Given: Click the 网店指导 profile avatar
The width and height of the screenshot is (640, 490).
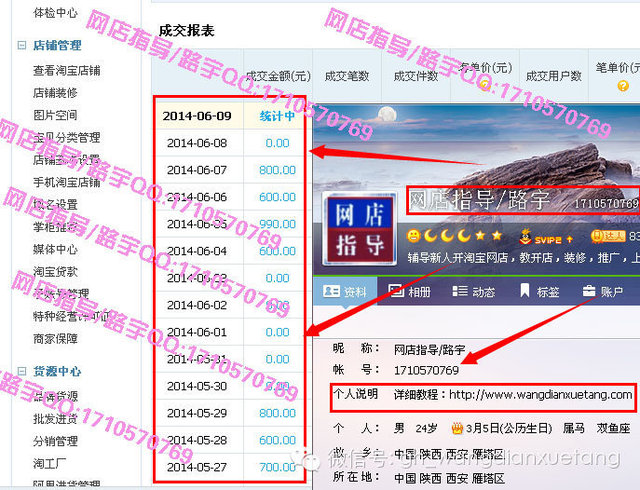Looking at the screenshot, I should tap(360, 229).
